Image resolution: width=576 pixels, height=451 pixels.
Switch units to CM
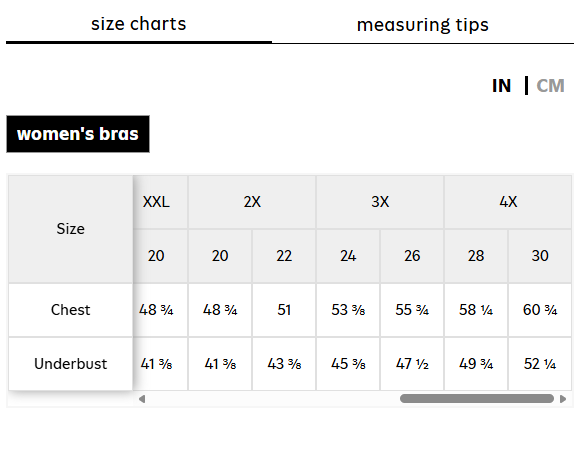tap(550, 86)
